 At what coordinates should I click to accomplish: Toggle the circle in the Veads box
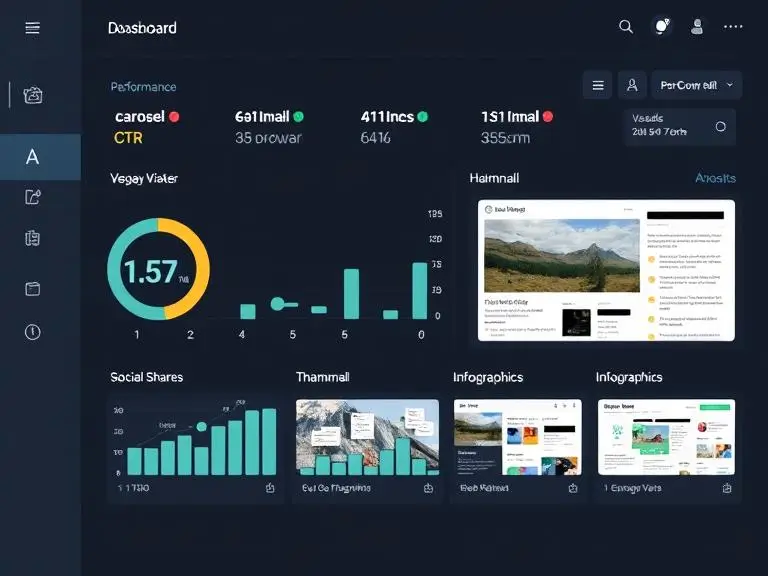(x=720, y=126)
